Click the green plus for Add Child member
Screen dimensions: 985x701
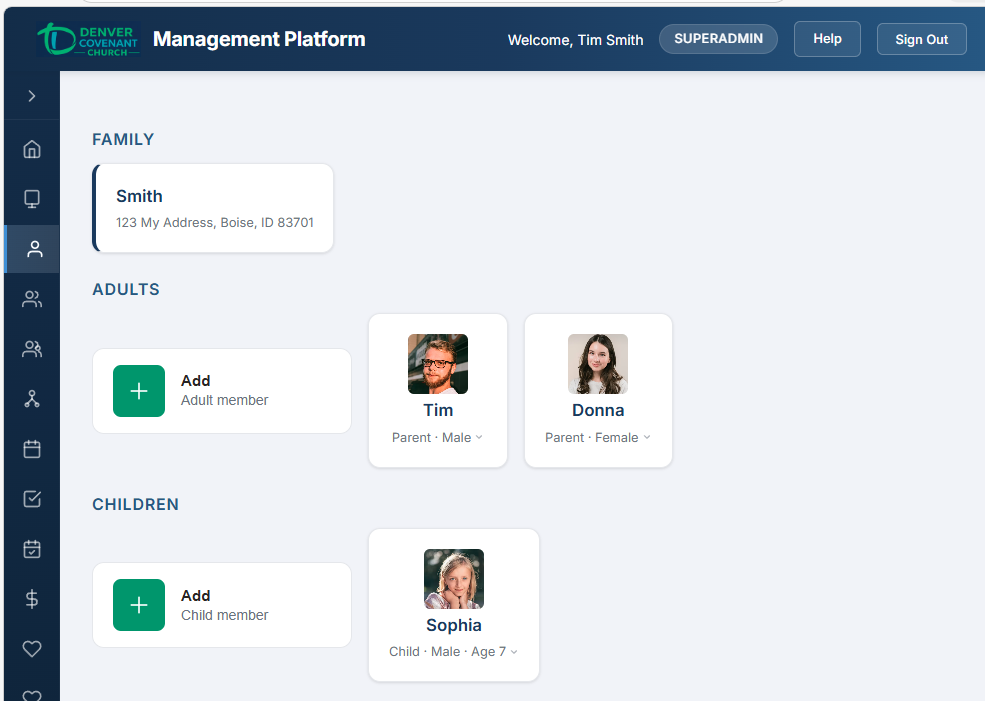point(139,605)
